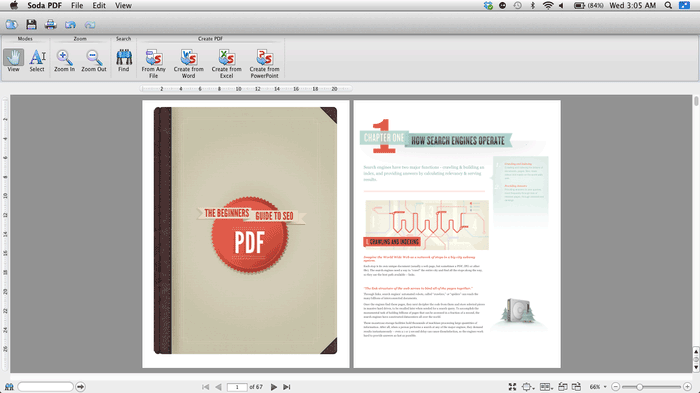Open the File menu

click(x=77, y=5)
